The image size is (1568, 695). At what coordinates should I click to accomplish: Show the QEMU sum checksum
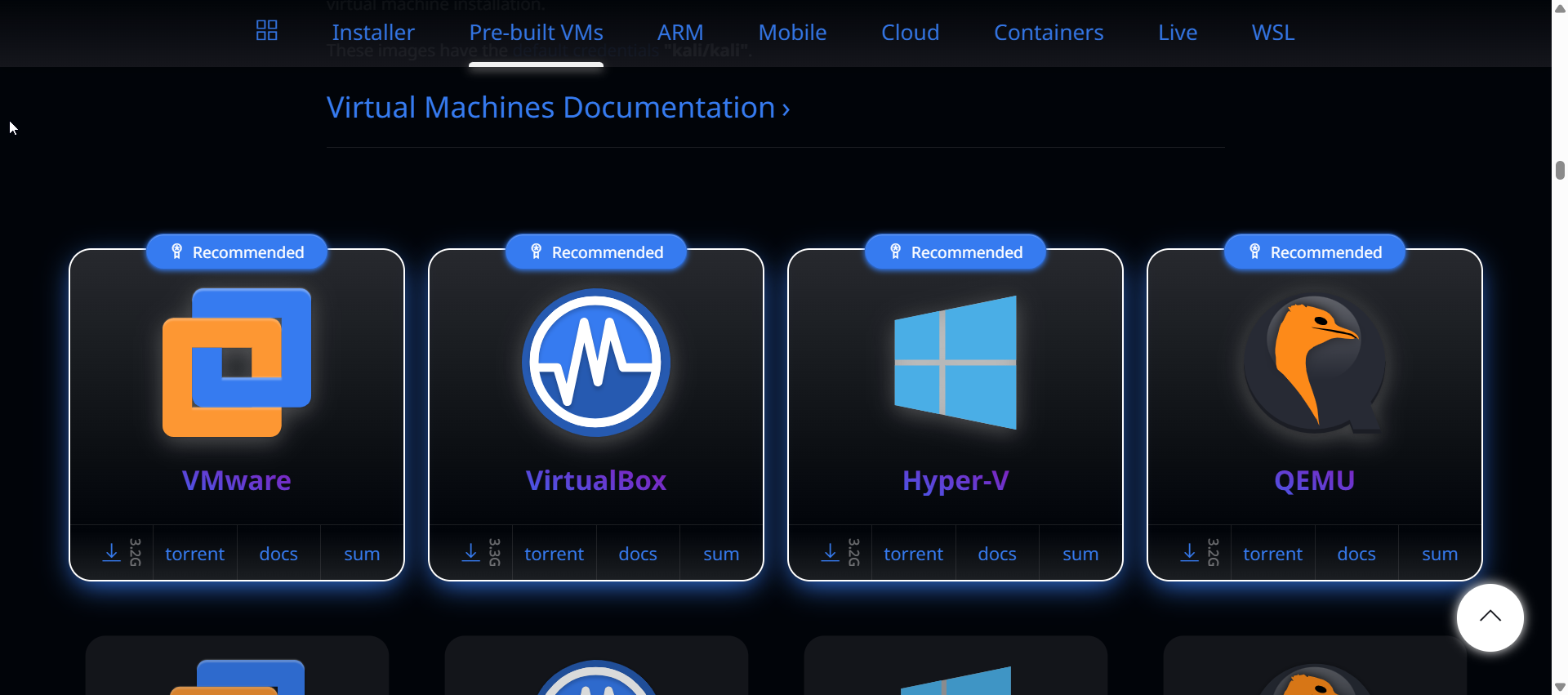(x=1440, y=554)
